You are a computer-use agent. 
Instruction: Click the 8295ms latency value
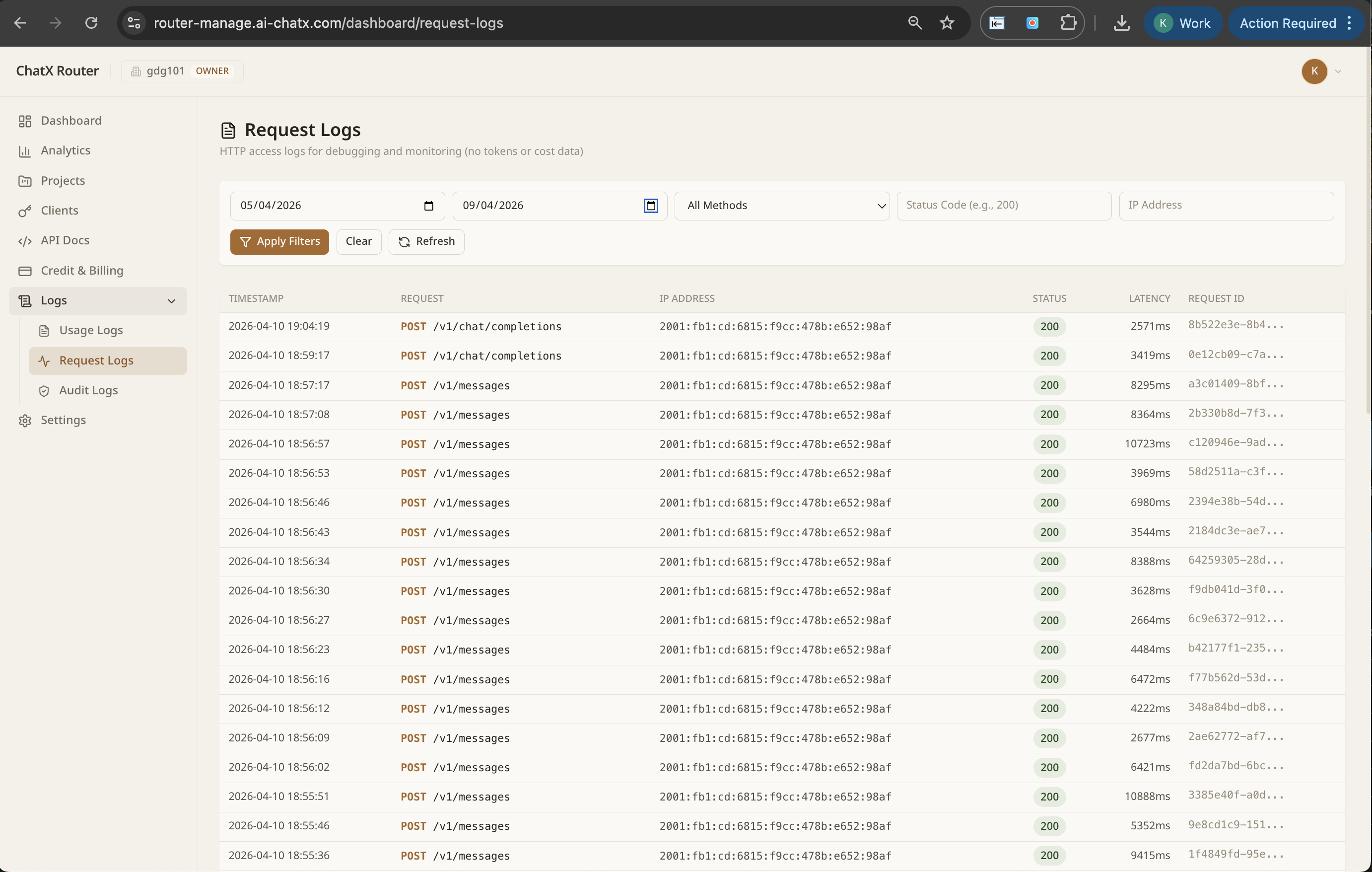pyautogui.click(x=1150, y=385)
